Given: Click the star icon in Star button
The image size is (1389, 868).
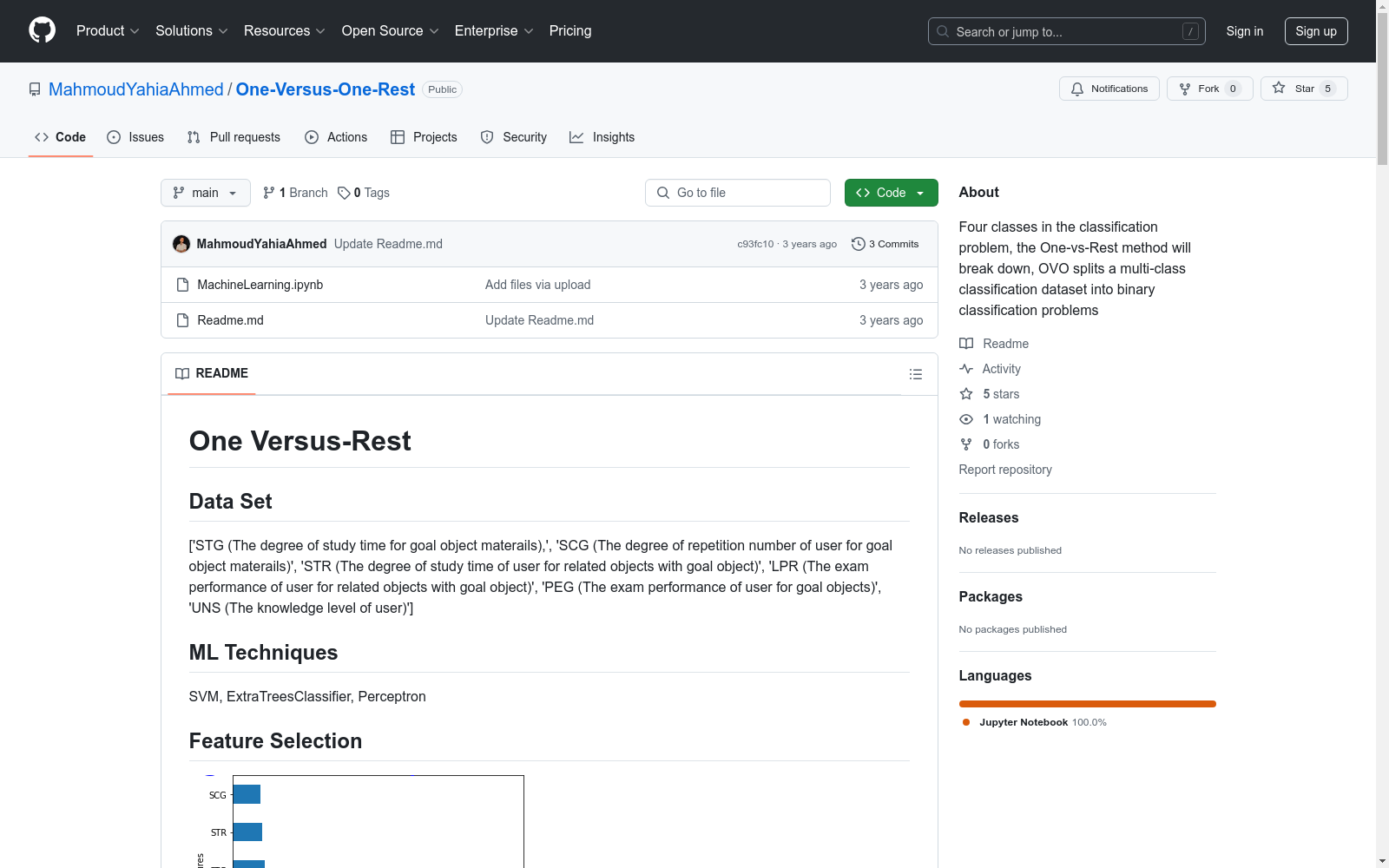Looking at the screenshot, I should click(x=1279, y=88).
